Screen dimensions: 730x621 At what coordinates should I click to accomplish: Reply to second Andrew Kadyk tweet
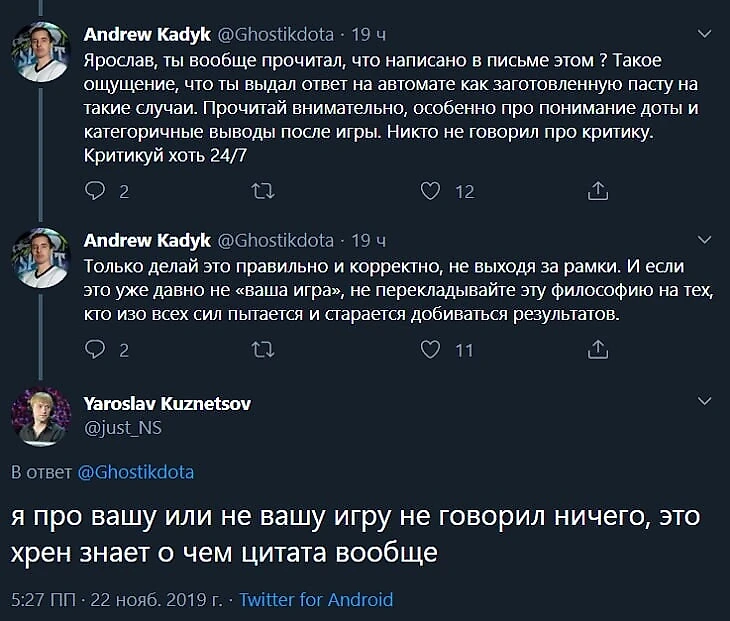(x=95, y=350)
